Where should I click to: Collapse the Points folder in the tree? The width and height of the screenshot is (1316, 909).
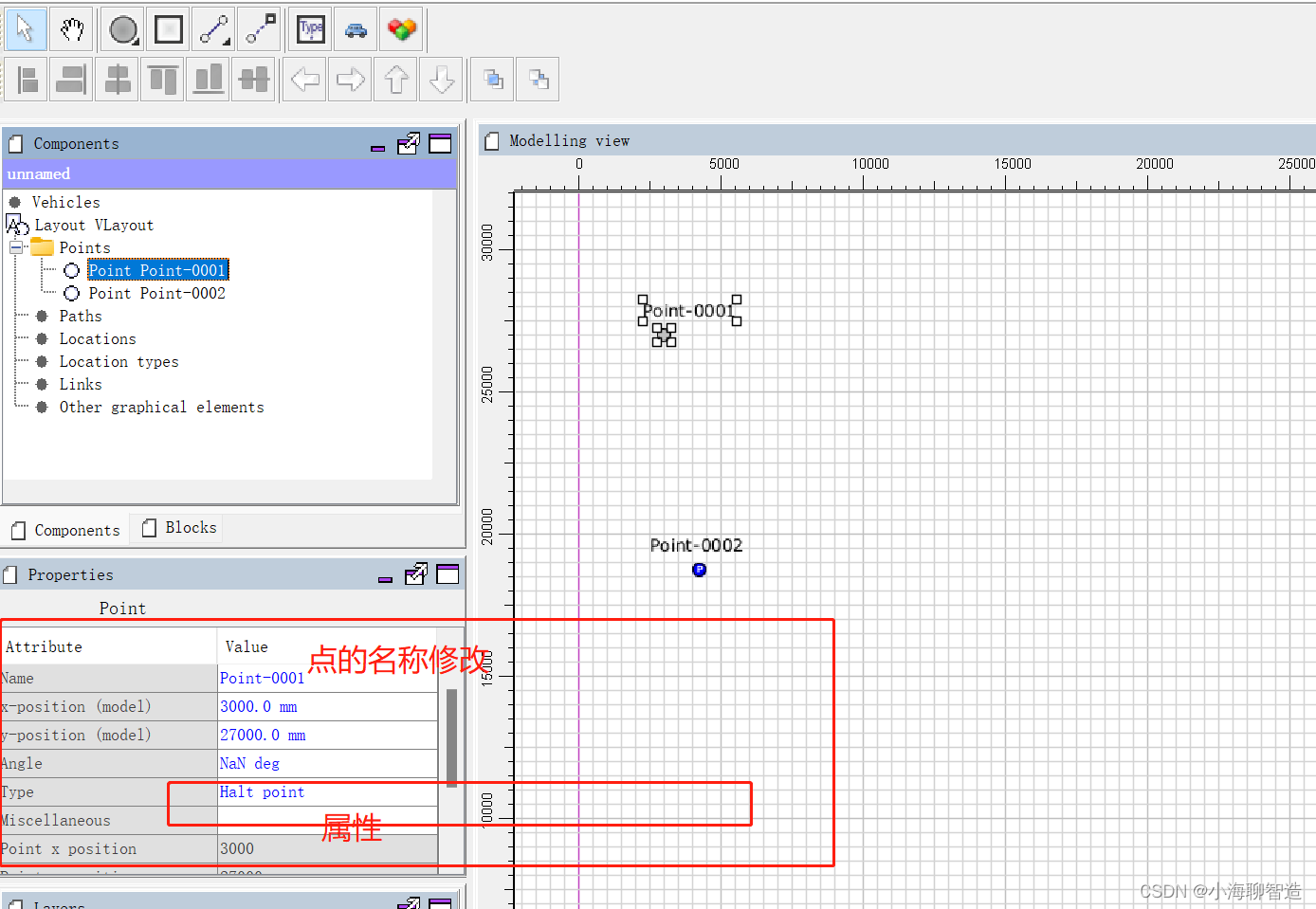tap(16, 247)
